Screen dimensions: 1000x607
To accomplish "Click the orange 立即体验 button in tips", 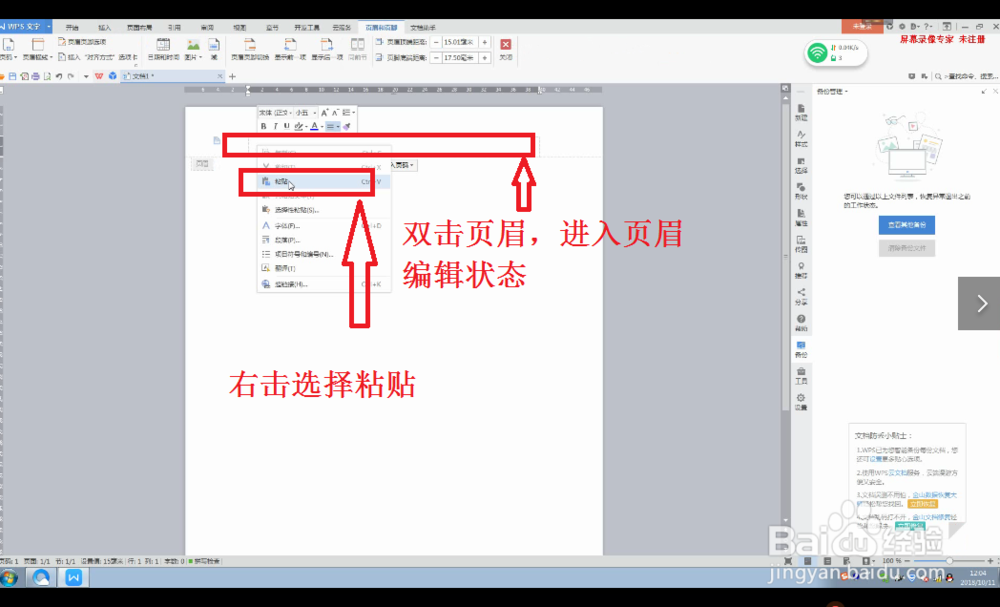I will [x=923, y=504].
